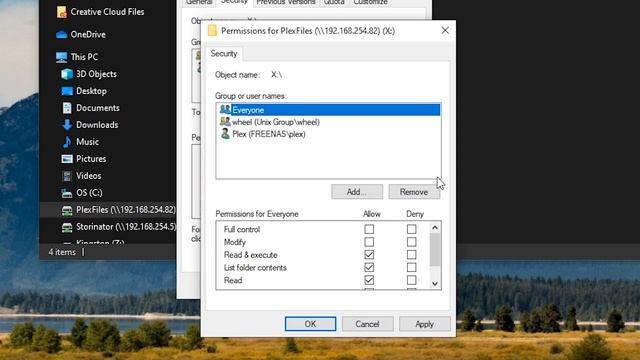This screenshot has height=360, width=640.
Task: Click the Remove button
Action: 414,192
